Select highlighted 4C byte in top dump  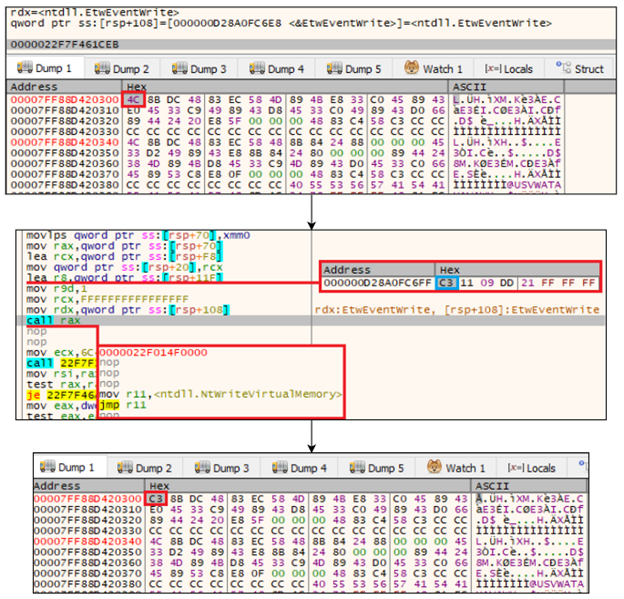pos(134,100)
